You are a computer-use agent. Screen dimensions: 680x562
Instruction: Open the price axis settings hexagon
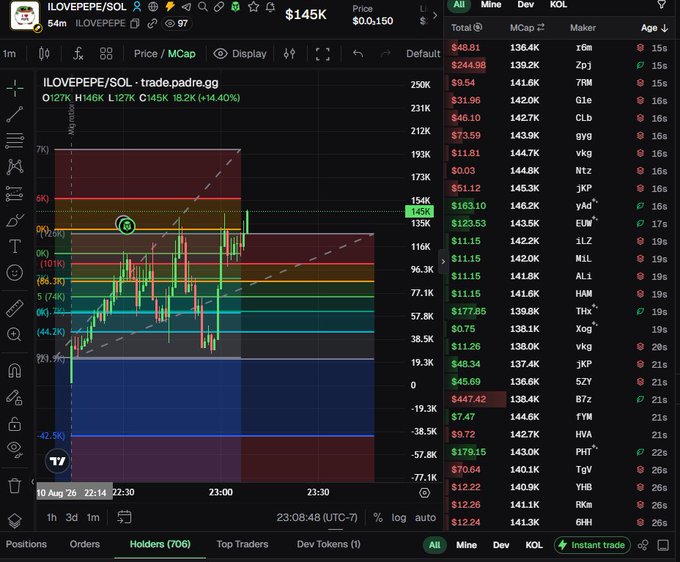[425, 493]
